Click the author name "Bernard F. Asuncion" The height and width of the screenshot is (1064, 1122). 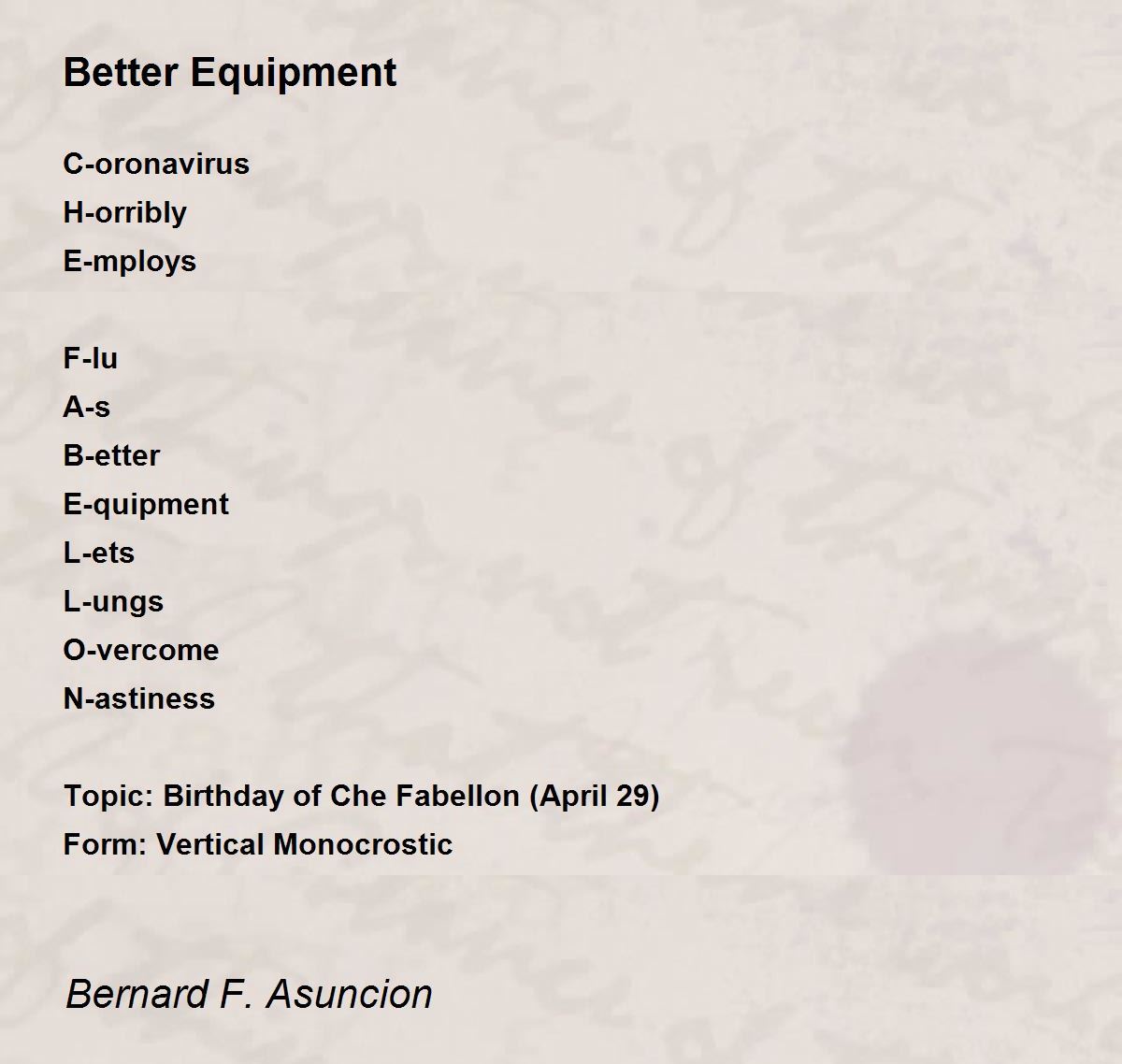(x=250, y=994)
